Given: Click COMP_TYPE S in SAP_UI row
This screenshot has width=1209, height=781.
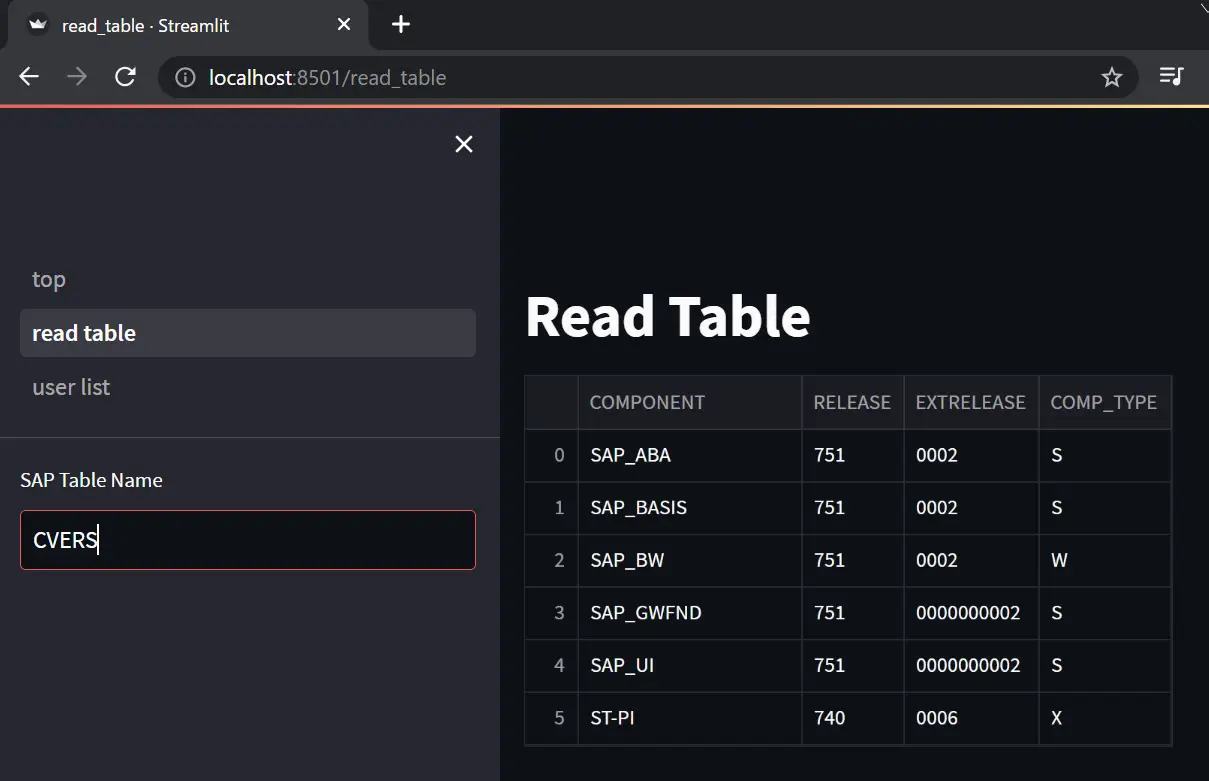Looking at the screenshot, I should coord(1105,666).
